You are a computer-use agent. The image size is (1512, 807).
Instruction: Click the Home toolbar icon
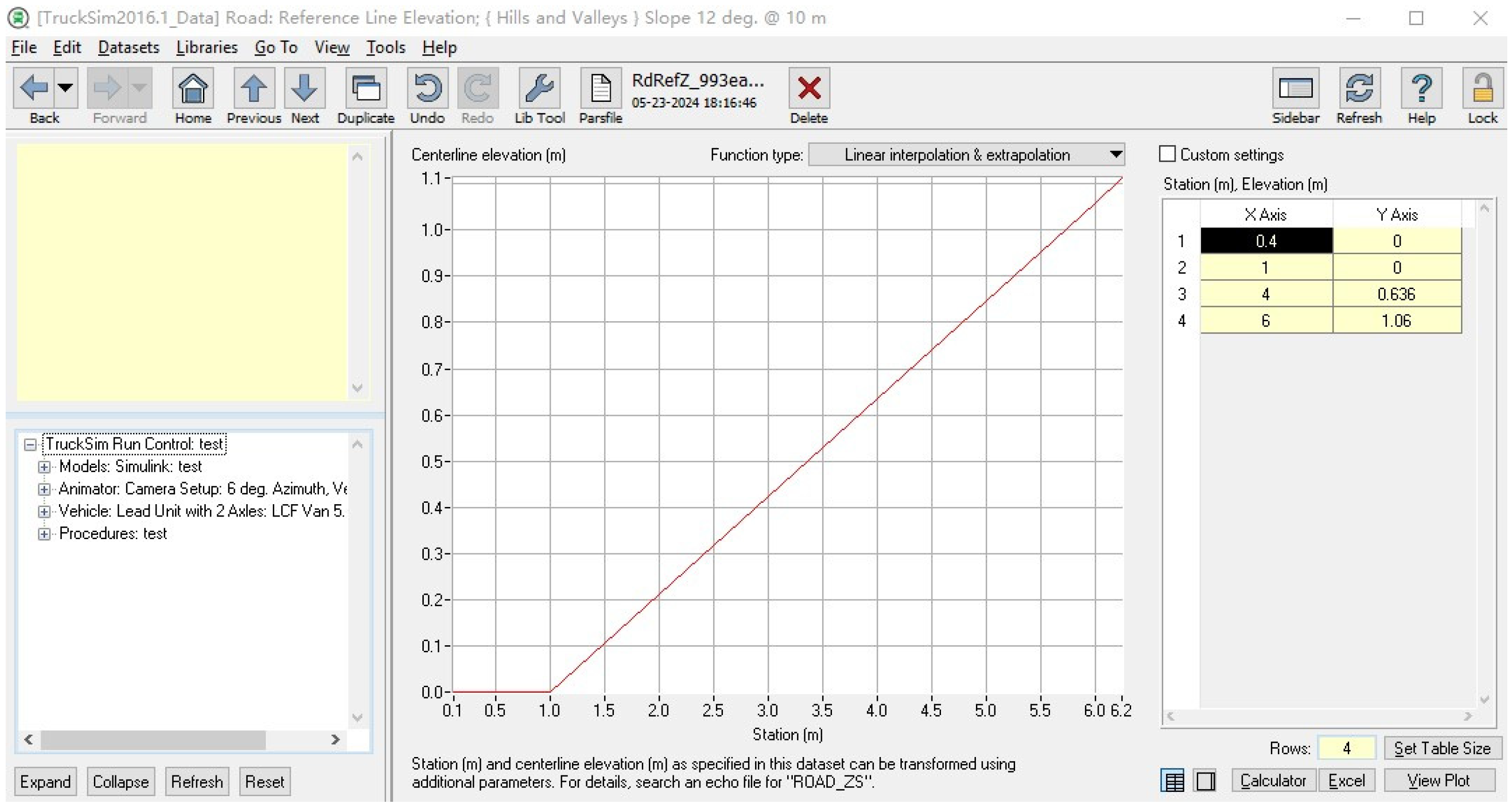(x=193, y=89)
